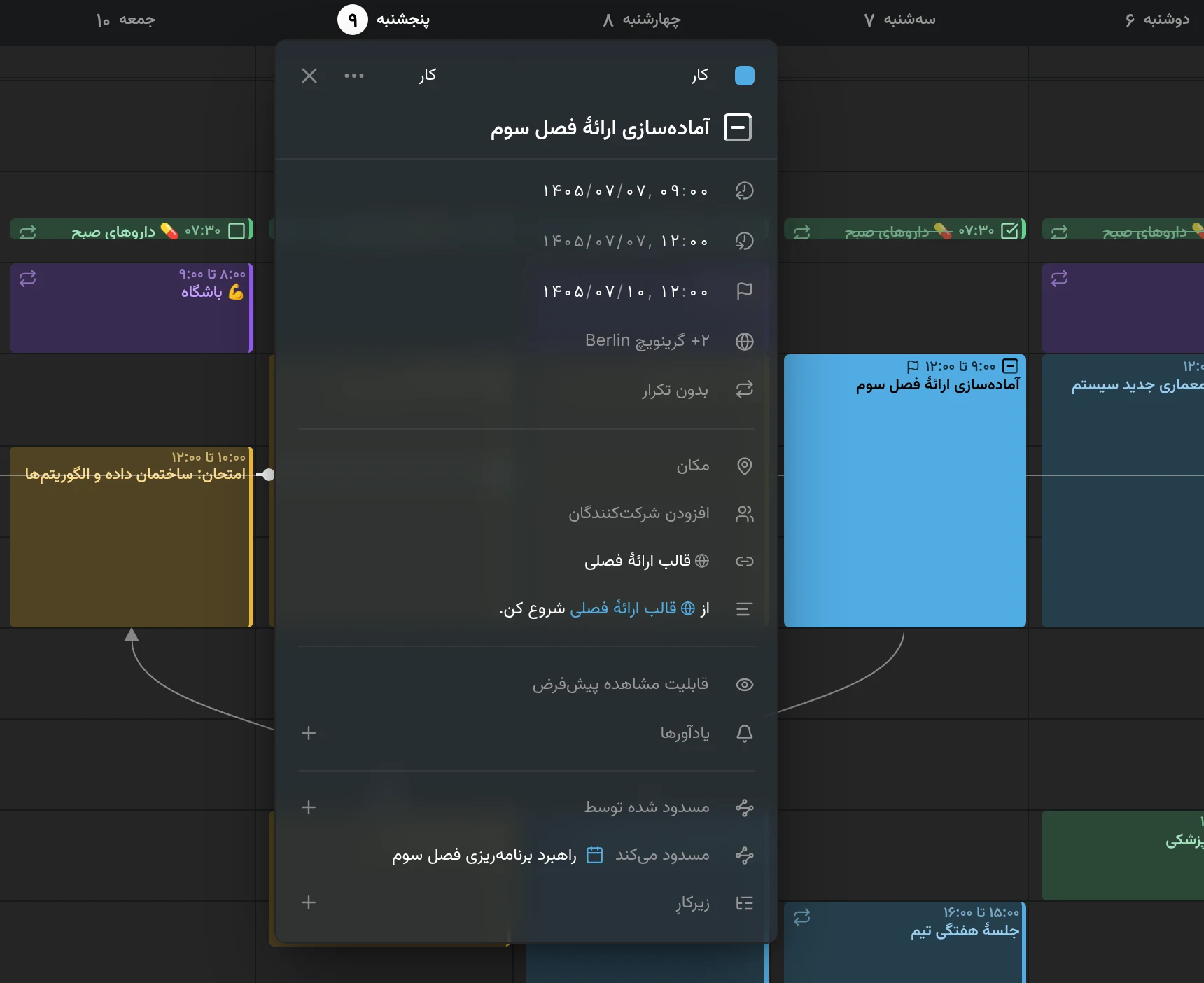Screen dimensions: 1204x983
Task: Click the description lines icon
Action: [x=745, y=609]
